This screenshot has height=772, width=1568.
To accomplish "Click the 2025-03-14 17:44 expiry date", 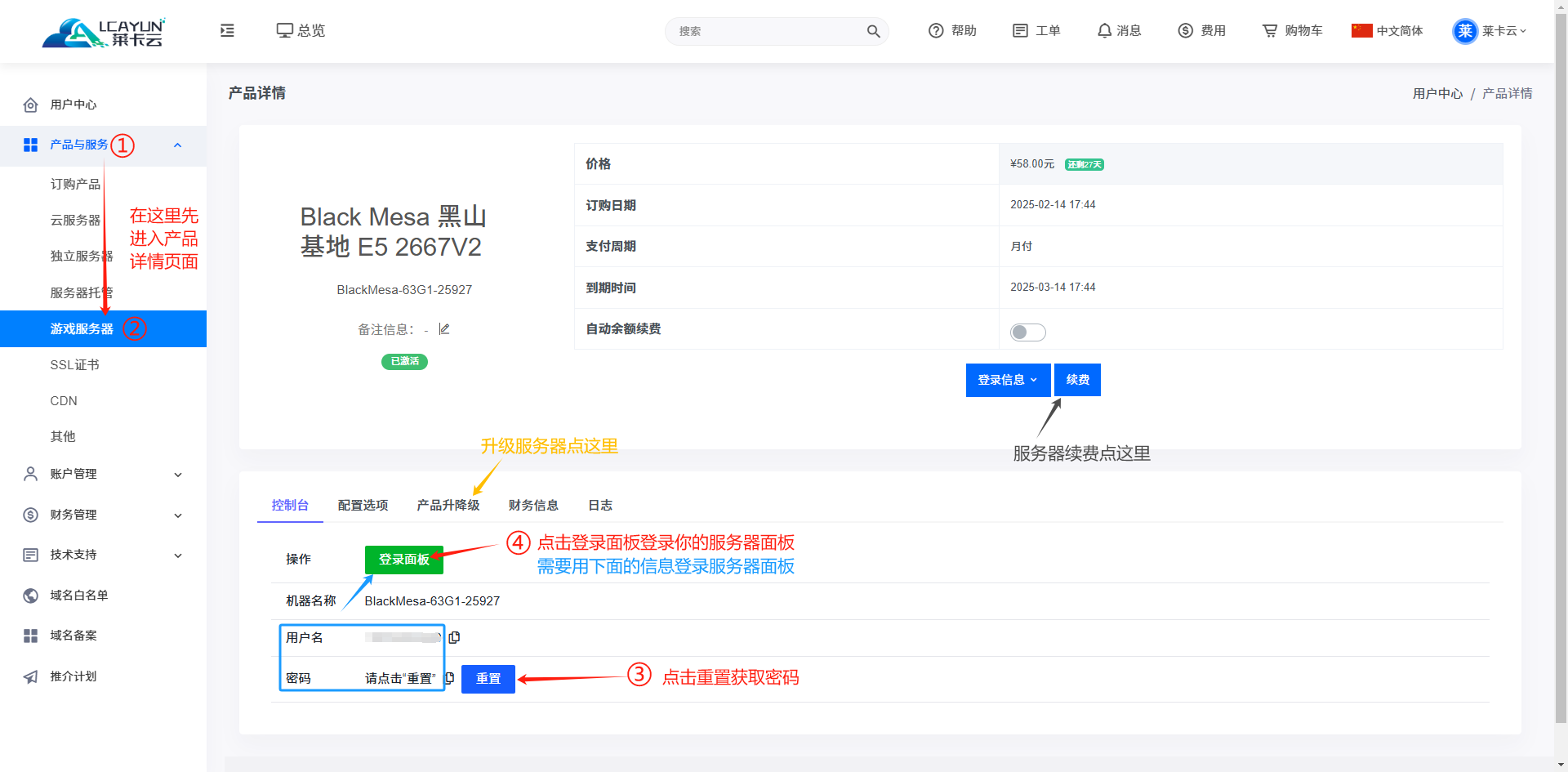I will [1053, 287].
